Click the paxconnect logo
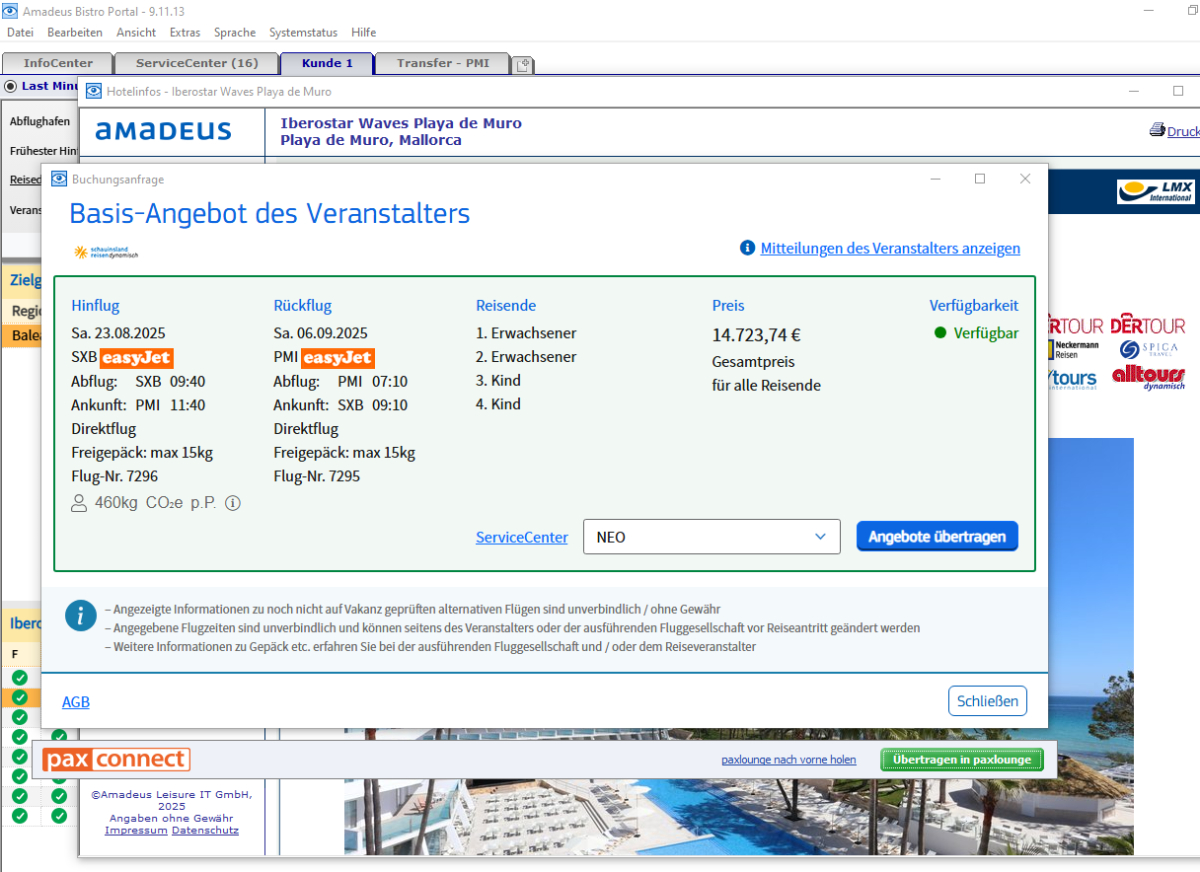Screen dimensions: 1200x872 coord(116,760)
